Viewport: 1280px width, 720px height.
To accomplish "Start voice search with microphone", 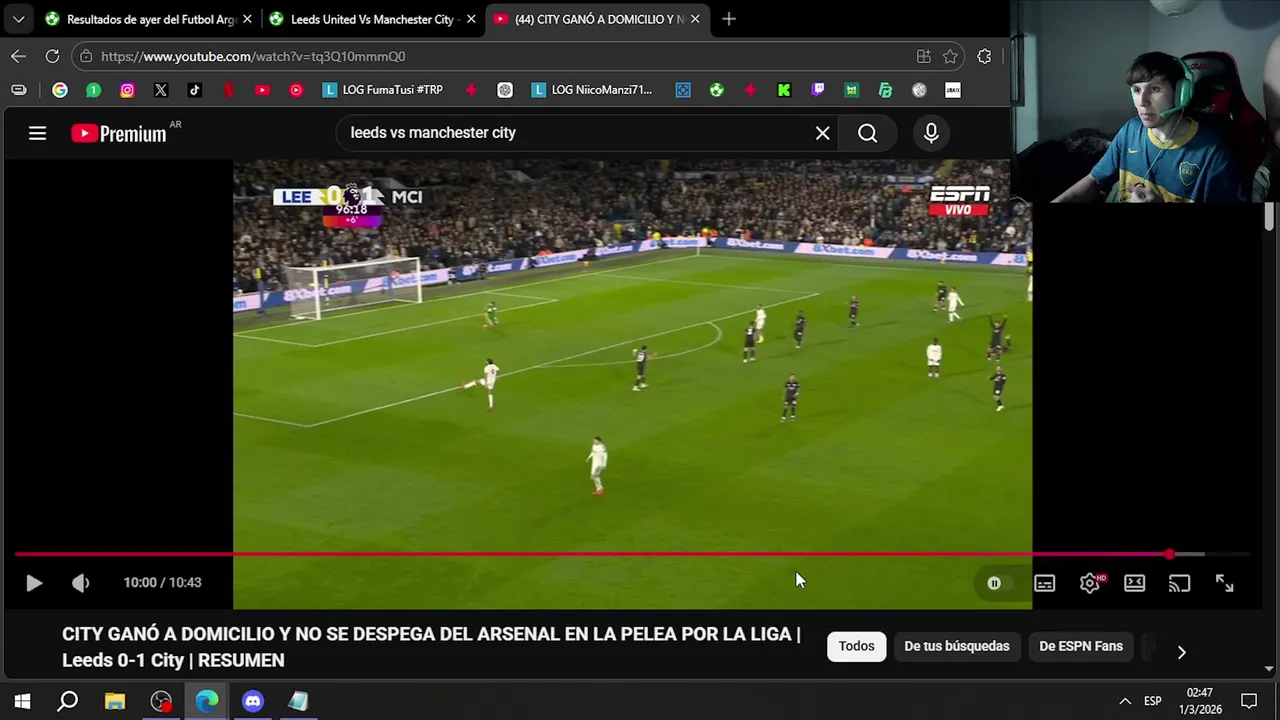I will pyautogui.click(x=931, y=133).
